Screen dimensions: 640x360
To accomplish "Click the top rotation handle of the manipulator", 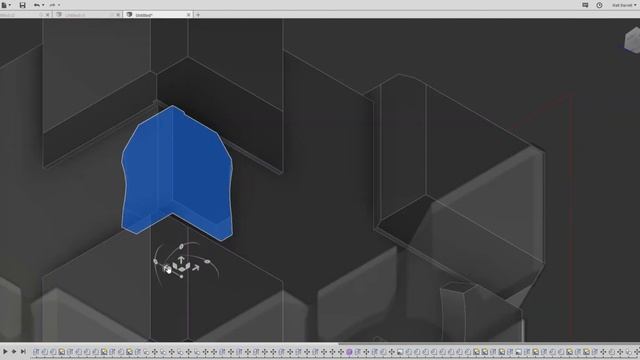I will click(181, 247).
